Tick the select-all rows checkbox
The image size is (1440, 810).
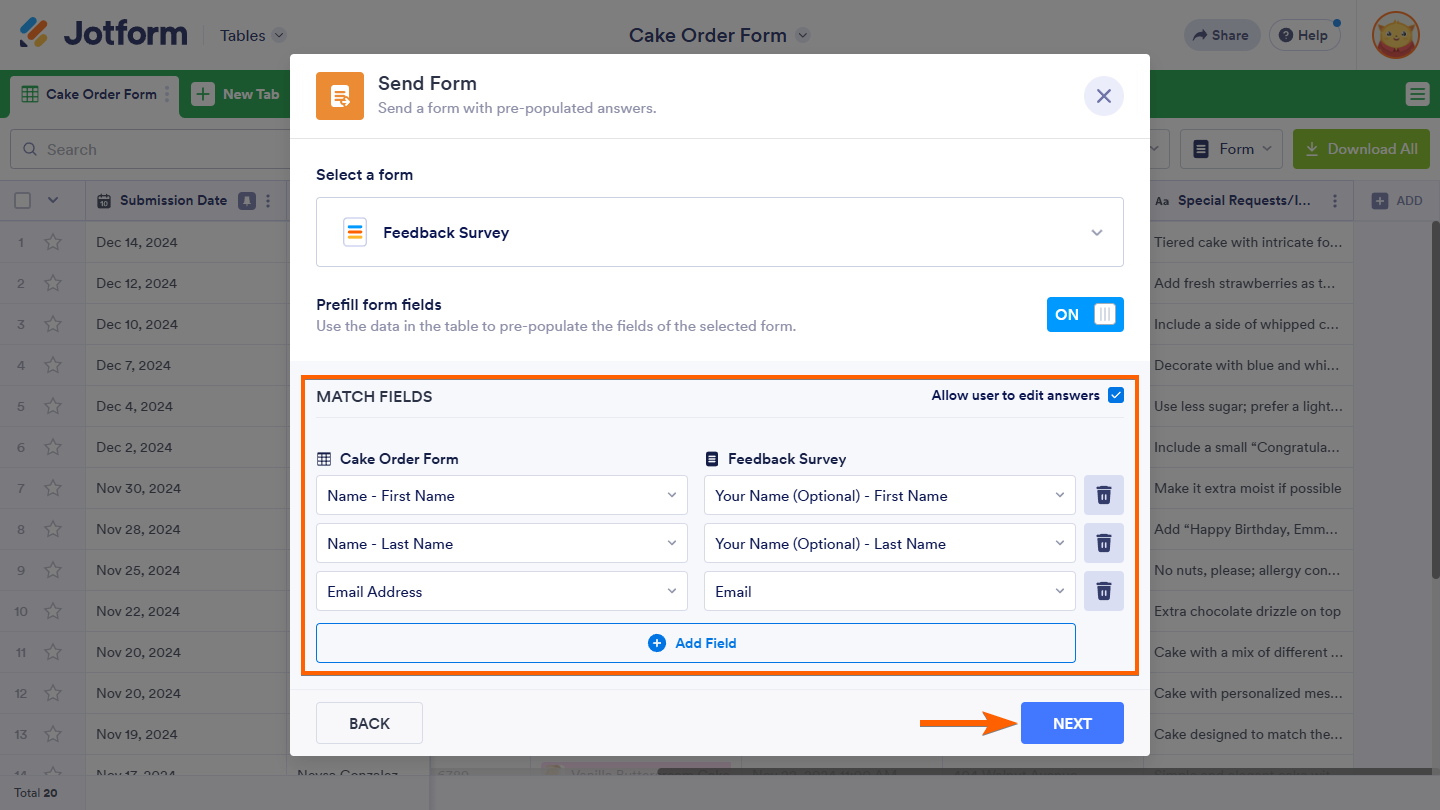[x=23, y=201]
